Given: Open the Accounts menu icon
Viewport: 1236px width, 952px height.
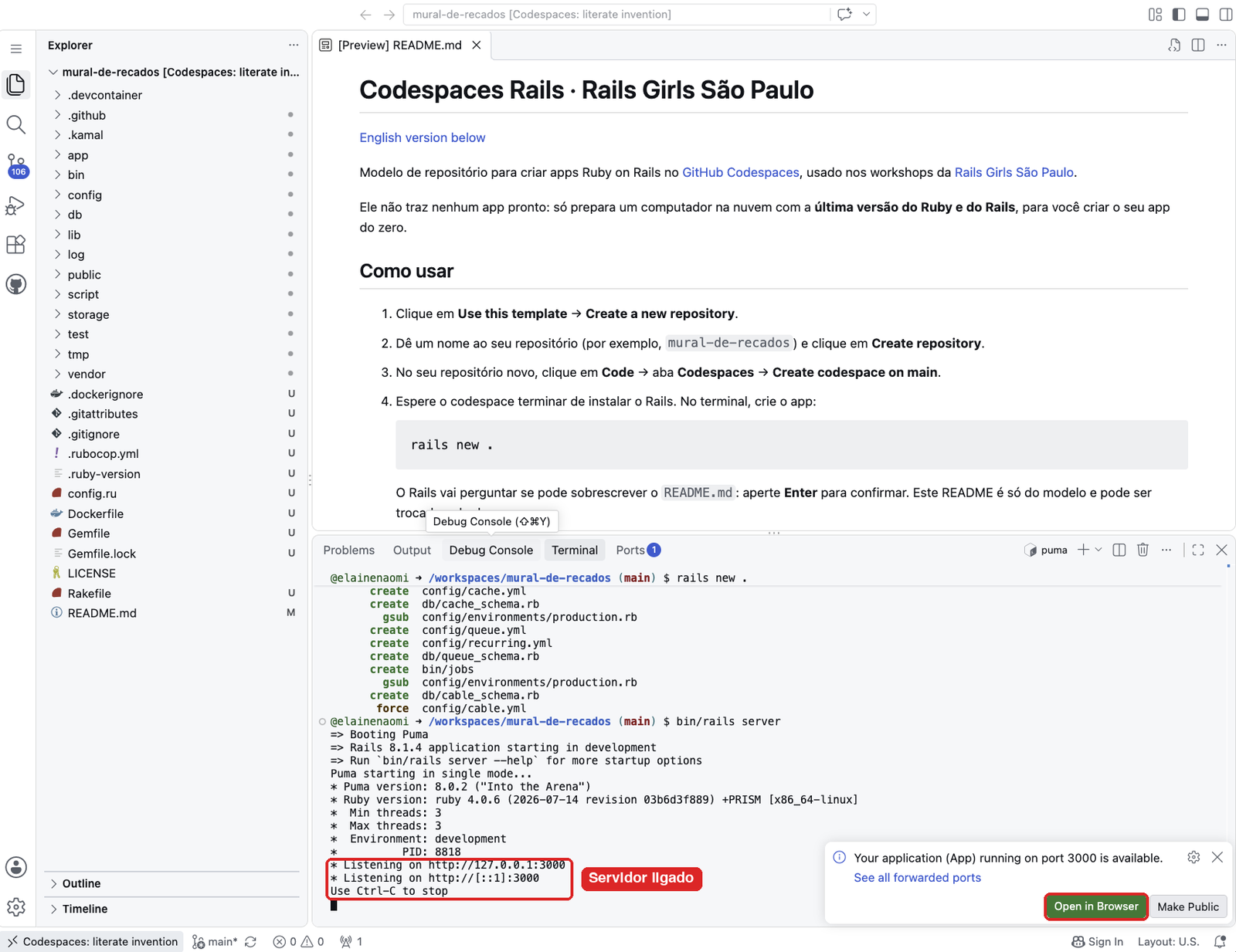Looking at the screenshot, I should click(x=16, y=867).
